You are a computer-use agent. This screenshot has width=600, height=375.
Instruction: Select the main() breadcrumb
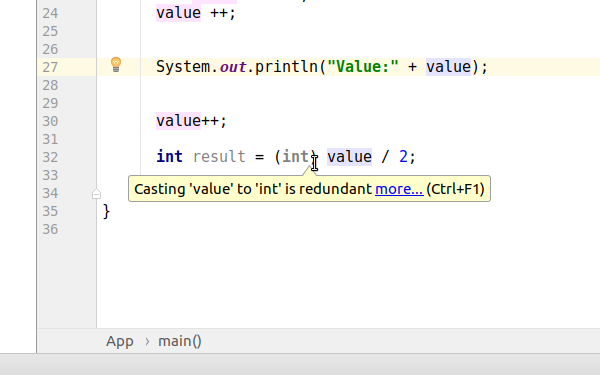[x=180, y=341]
